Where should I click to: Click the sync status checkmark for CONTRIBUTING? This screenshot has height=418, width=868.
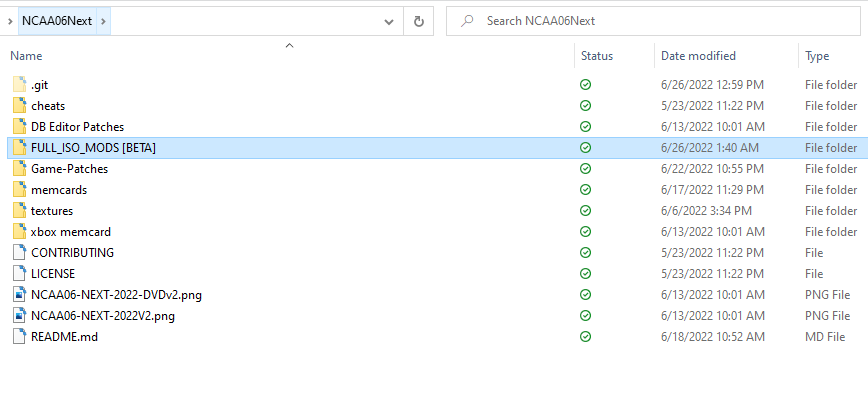click(585, 253)
